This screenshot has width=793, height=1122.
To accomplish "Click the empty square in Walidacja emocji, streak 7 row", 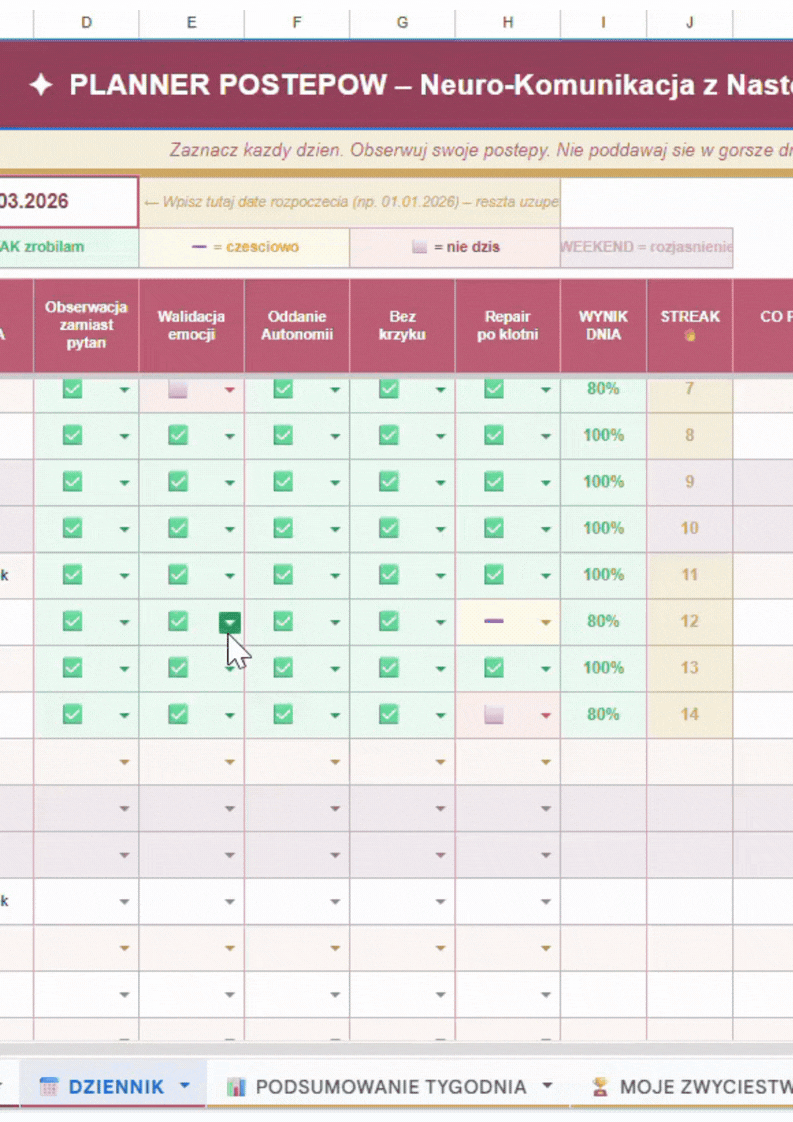I will tap(178, 389).
